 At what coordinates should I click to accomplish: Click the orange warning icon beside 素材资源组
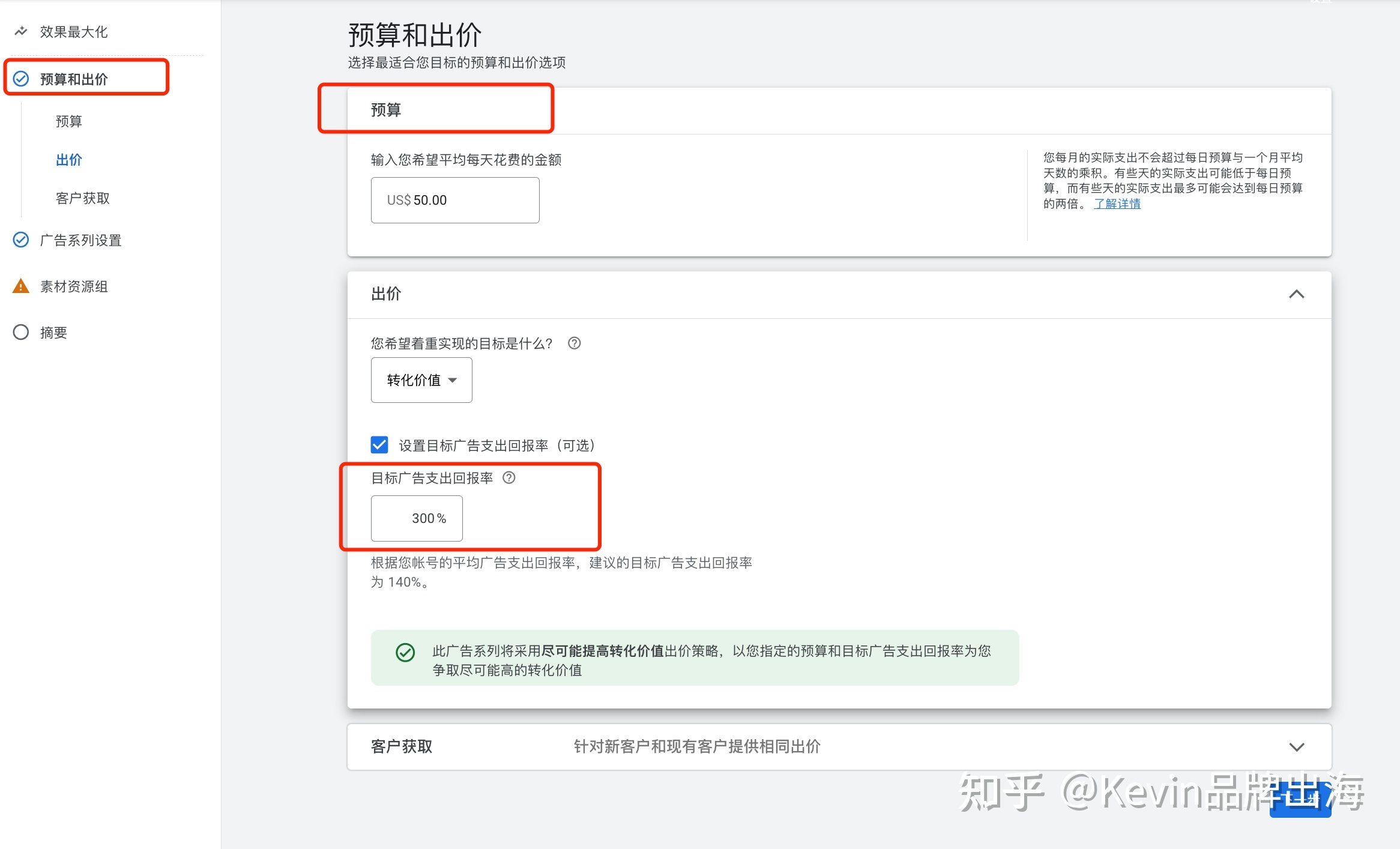[21, 286]
